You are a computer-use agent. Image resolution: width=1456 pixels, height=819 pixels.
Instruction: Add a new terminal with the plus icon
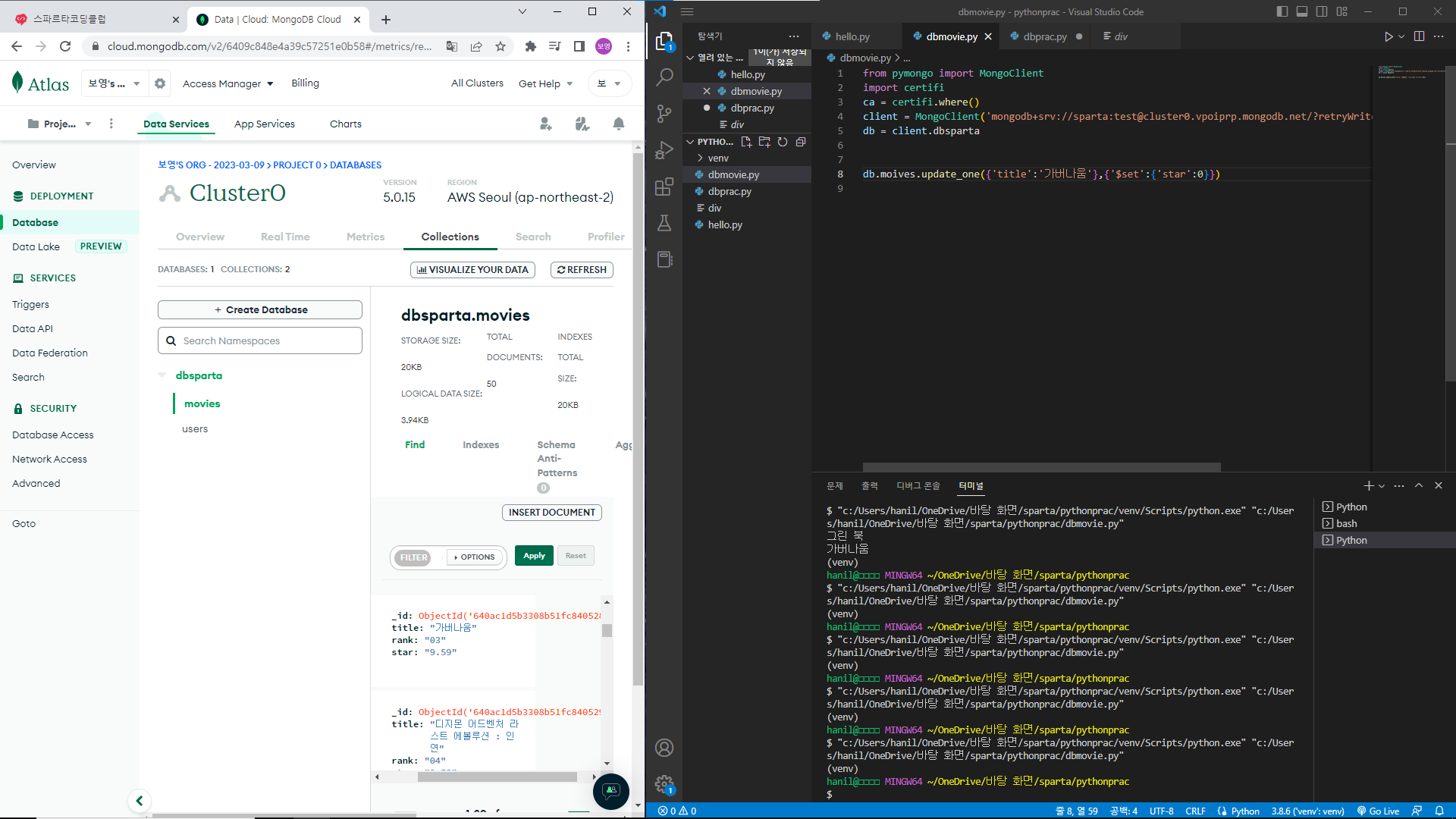1369,486
